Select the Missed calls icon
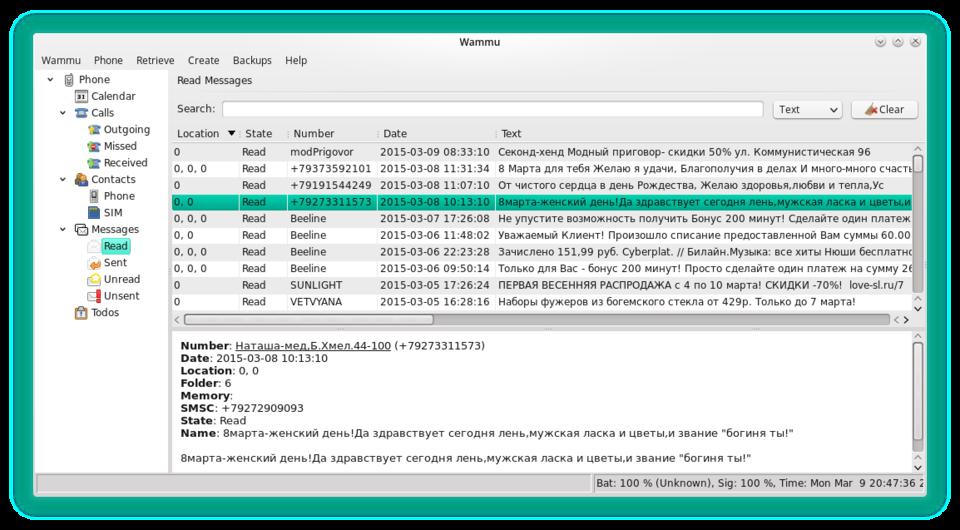Viewport: 960px width, 530px height. point(94,146)
